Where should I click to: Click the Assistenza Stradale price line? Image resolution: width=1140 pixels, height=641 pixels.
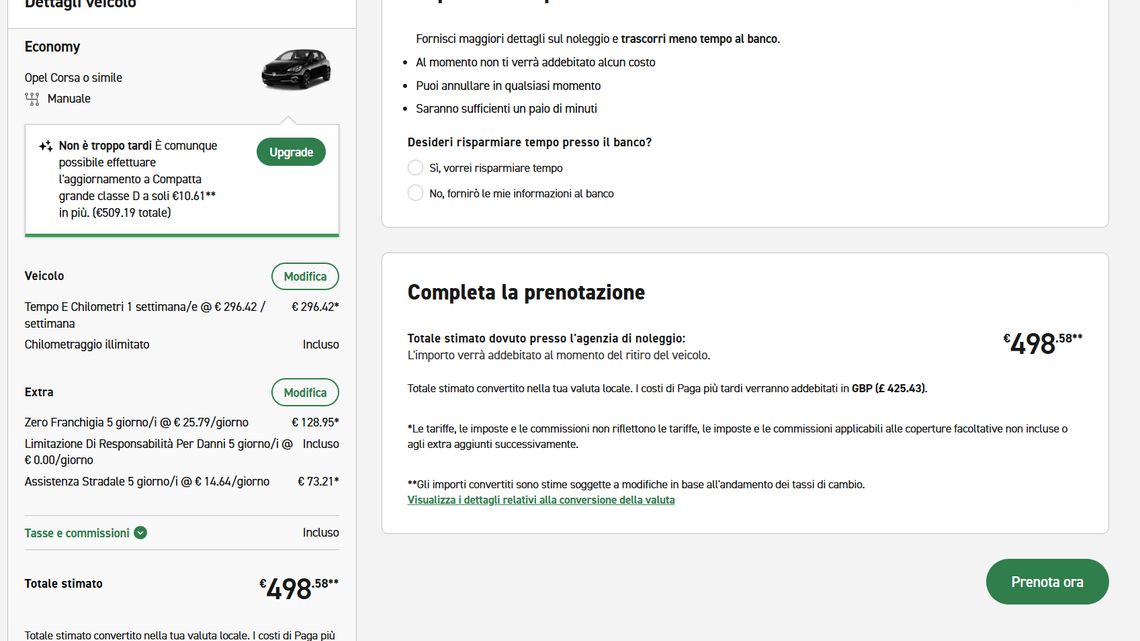coord(182,481)
